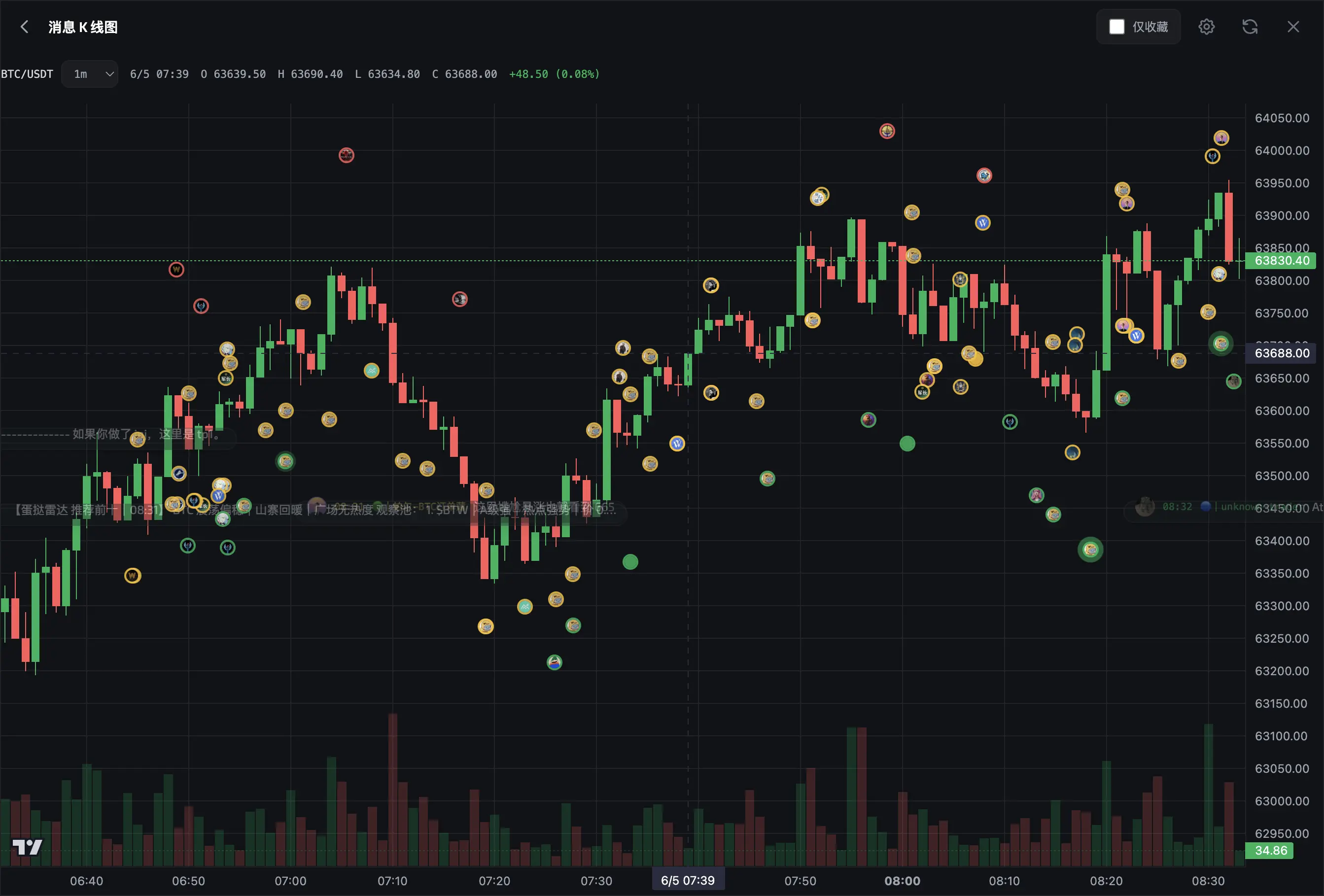Click the 63000.00 price axis label
Screen dimensions: 1324x896
[x=1282, y=801]
